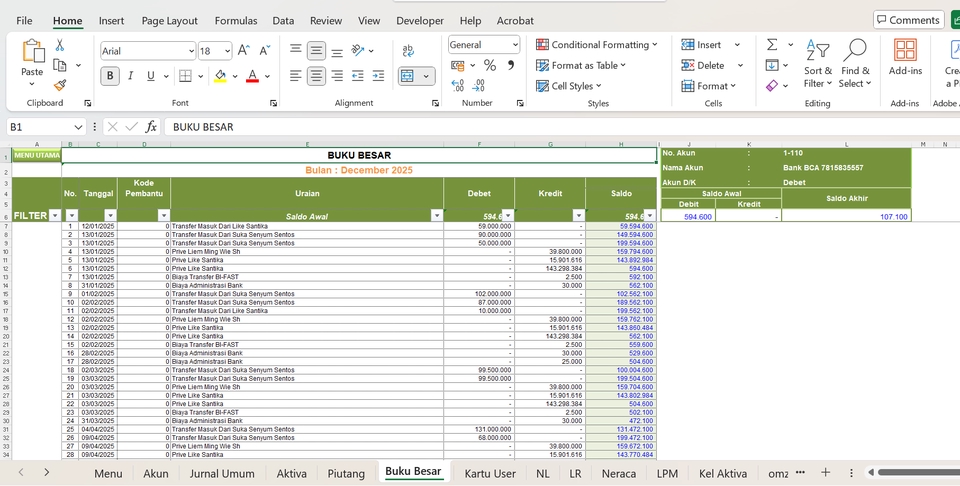
Task: Open the Formulas ribbon tab
Action: pyautogui.click(x=236, y=20)
